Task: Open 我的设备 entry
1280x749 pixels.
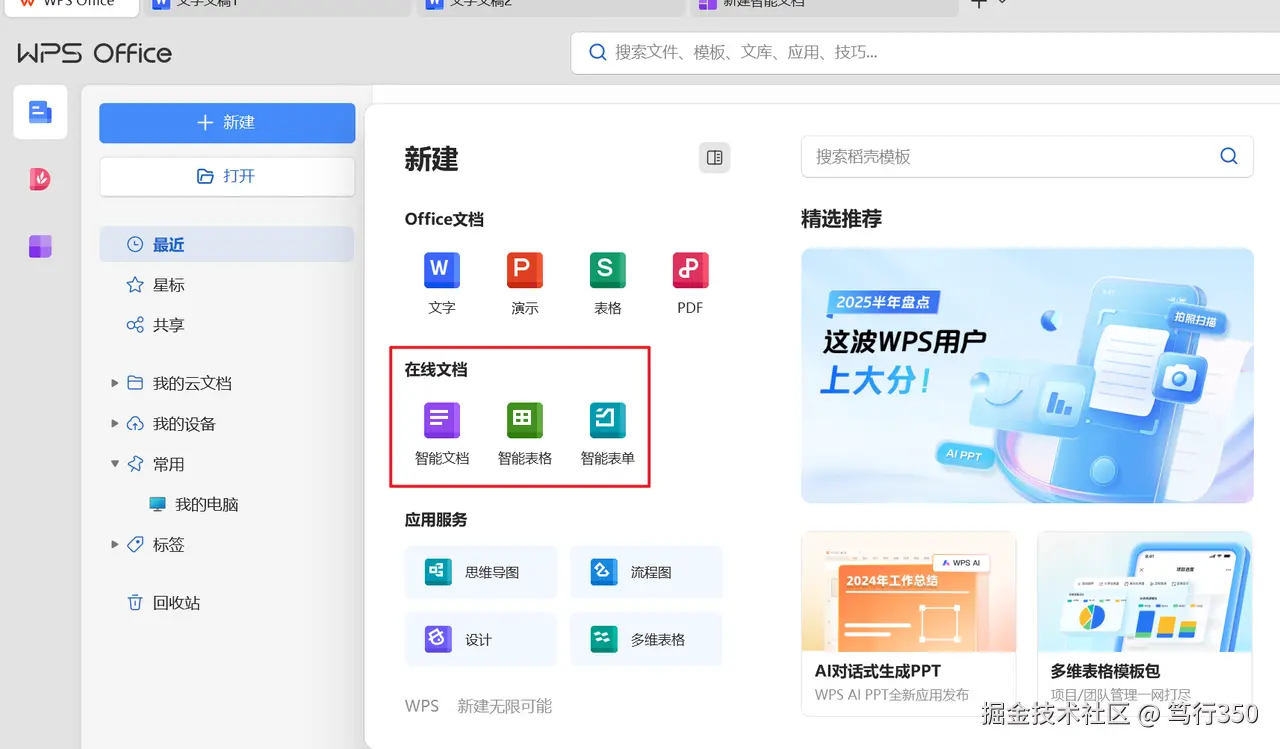Action: pyautogui.click(x=184, y=424)
